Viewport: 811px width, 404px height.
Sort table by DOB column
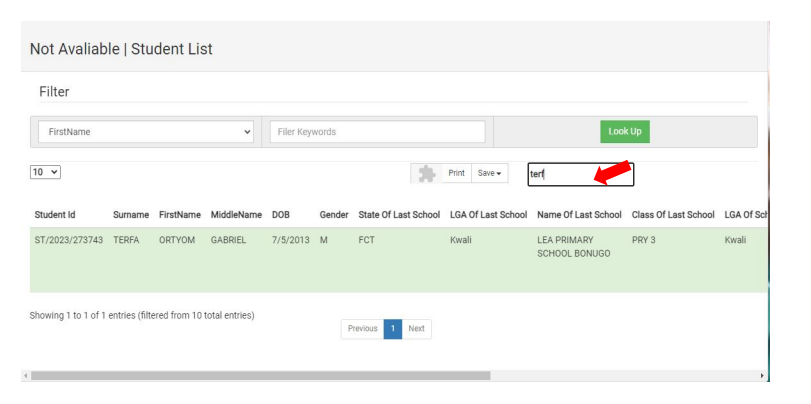click(x=283, y=215)
